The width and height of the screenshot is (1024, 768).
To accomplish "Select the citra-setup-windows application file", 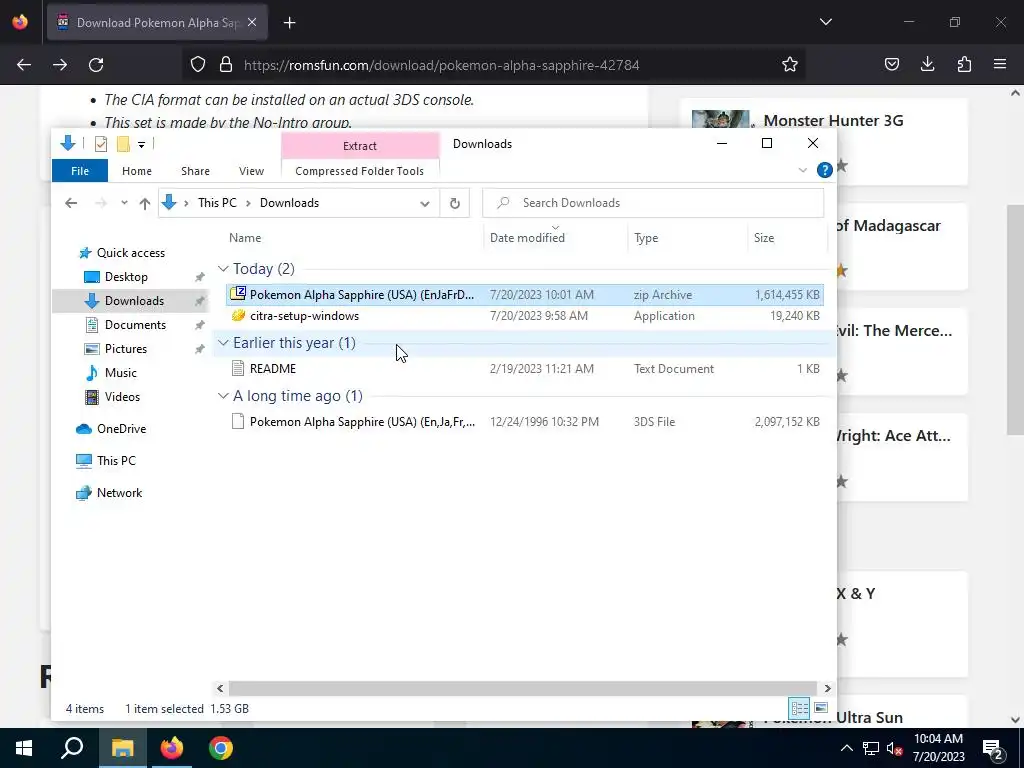I will (x=524, y=316).
